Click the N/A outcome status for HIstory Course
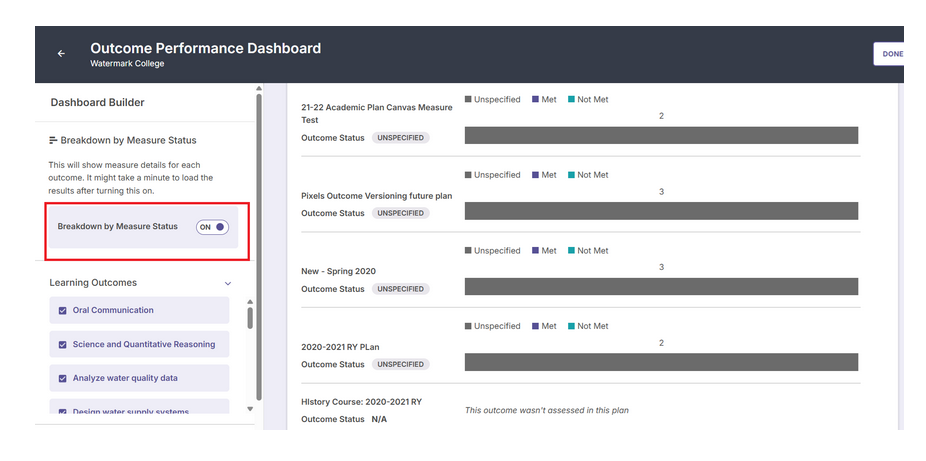Image resolution: width=926 pixels, height=461 pixels. (379, 420)
